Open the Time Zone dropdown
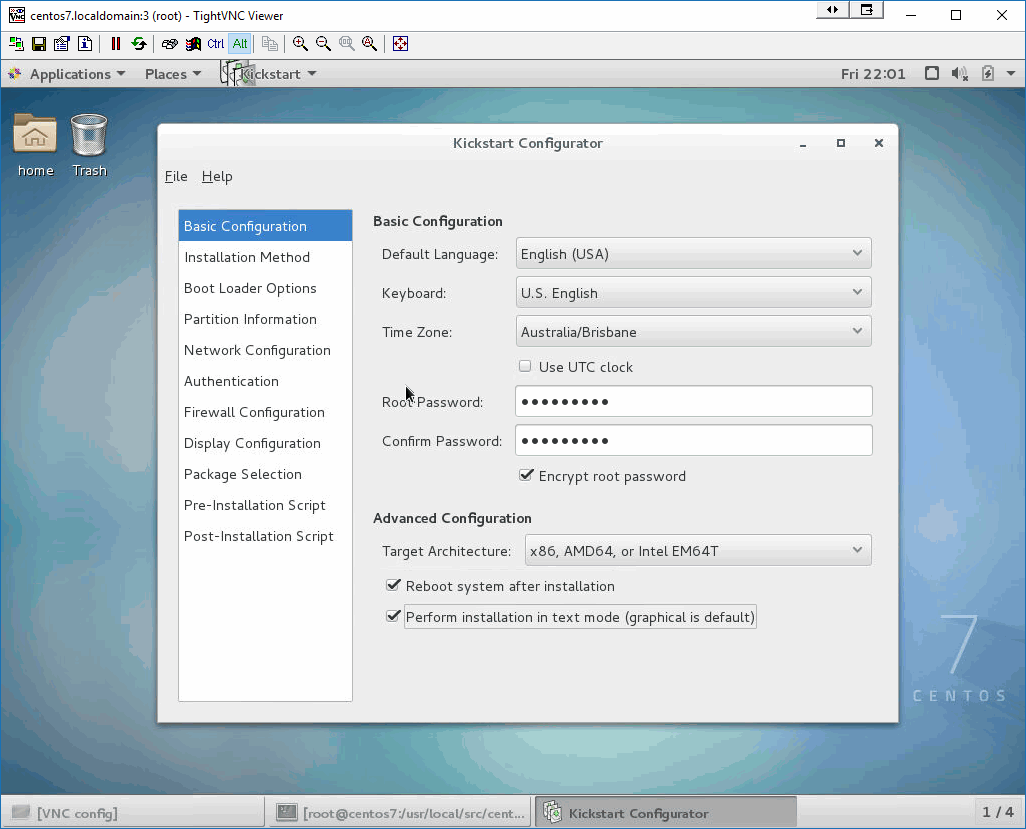The height and width of the screenshot is (829, 1026). pyautogui.click(x=693, y=331)
